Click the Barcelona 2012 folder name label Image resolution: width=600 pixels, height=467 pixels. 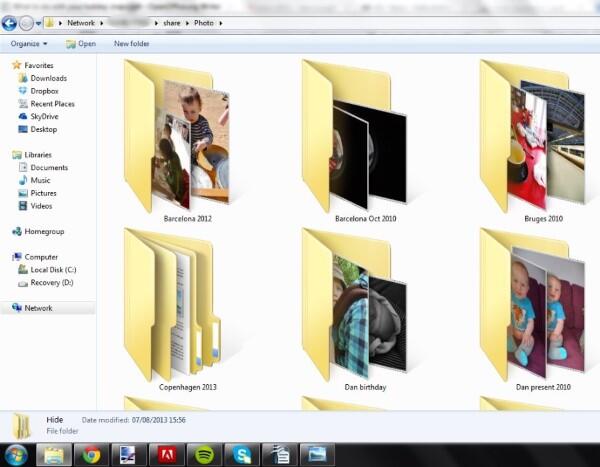pyautogui.click(x=188, y=219)
